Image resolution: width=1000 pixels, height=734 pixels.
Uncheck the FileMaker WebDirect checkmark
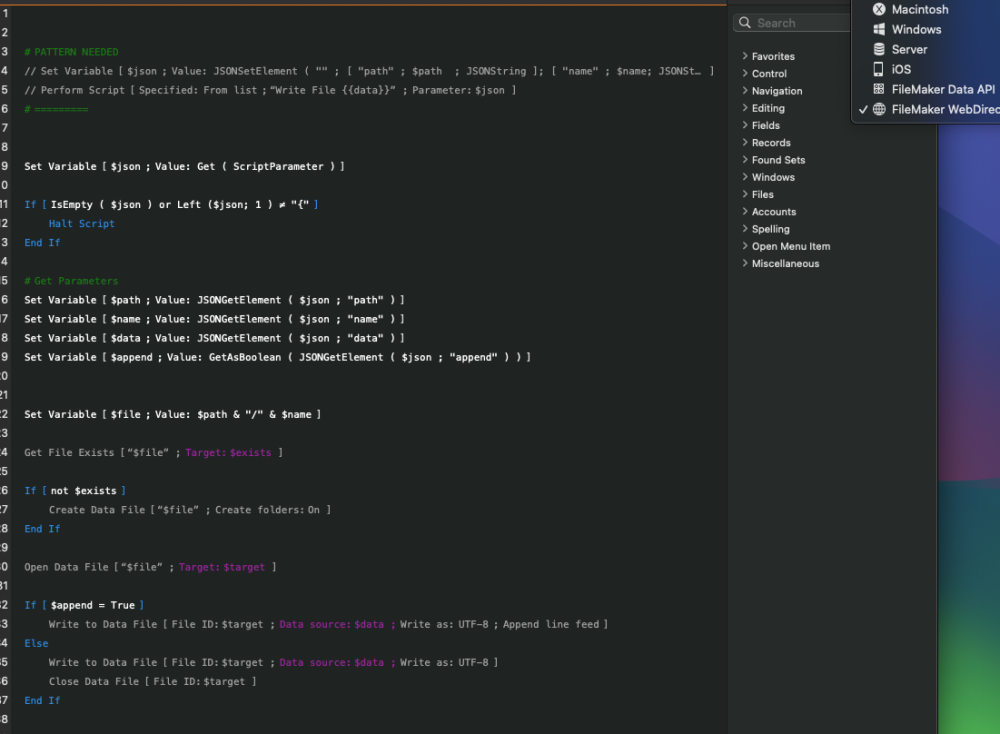[863, 109]
